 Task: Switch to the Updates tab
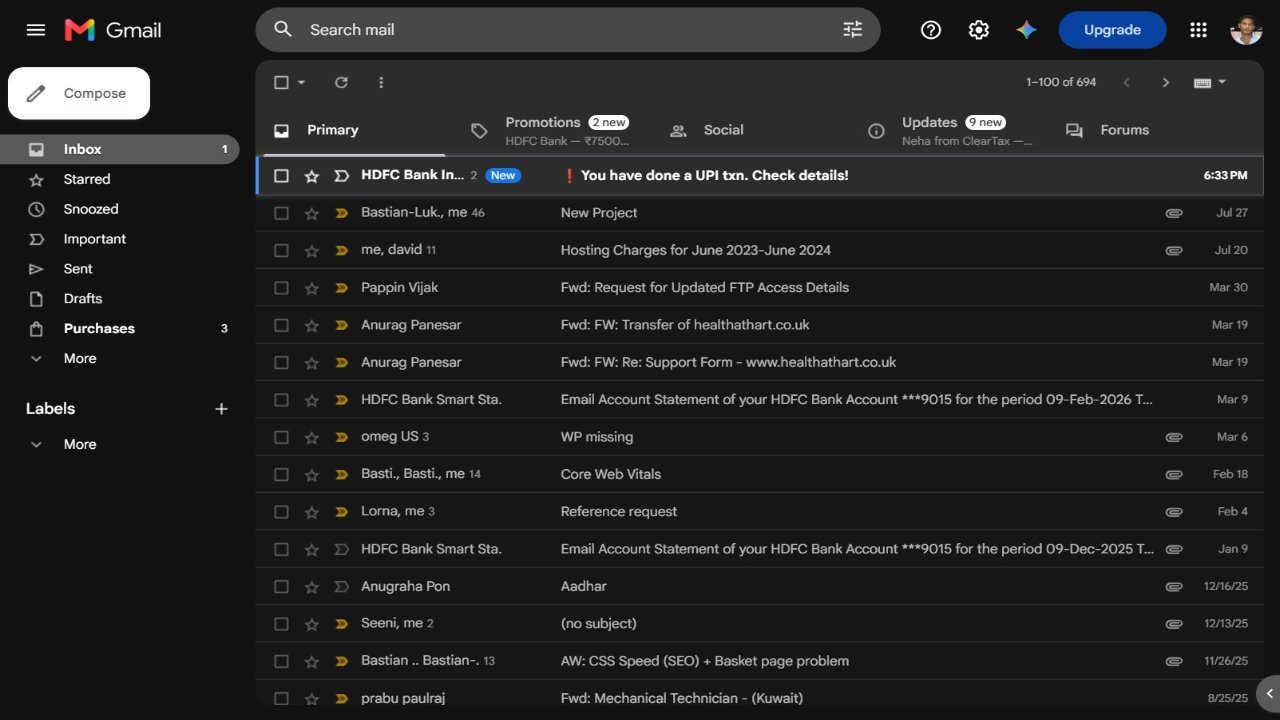[950, 130]
